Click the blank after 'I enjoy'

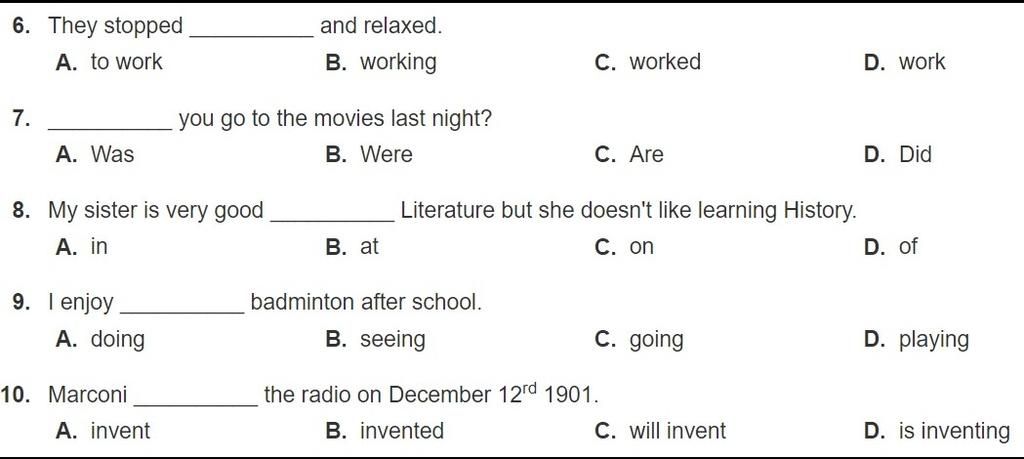[182, 306]
